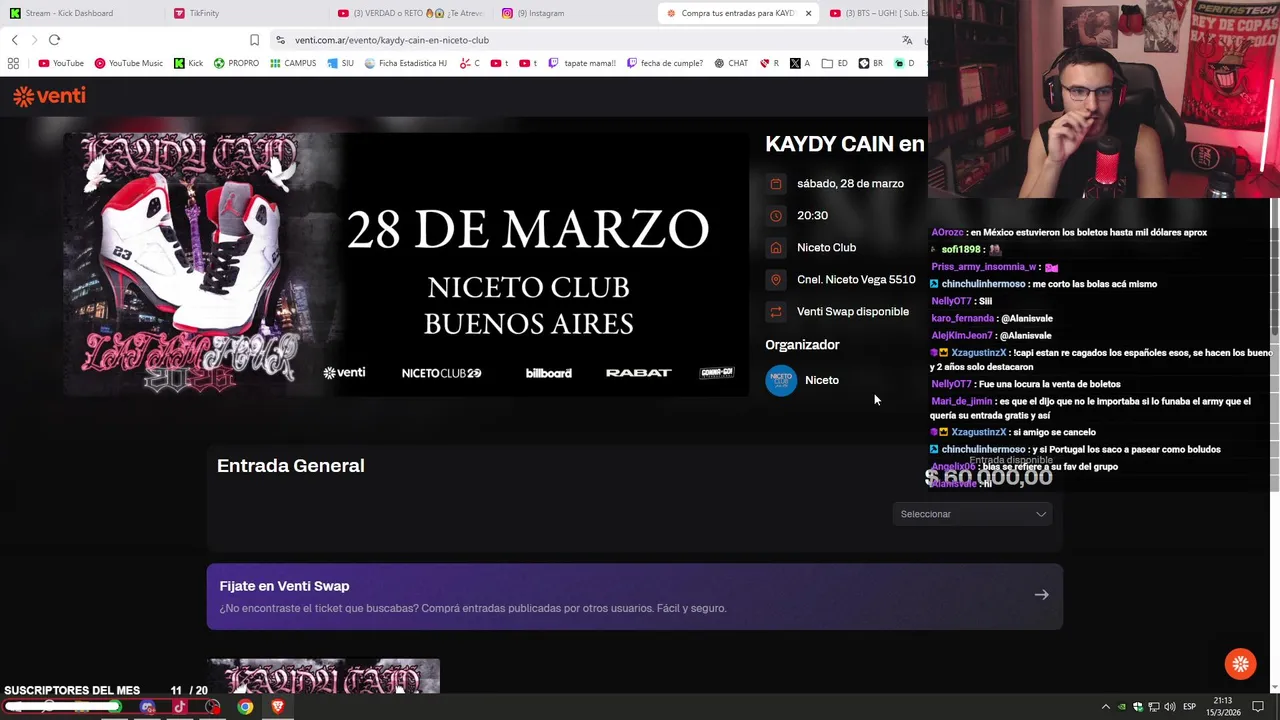This screenshot has width=1280, height=720.
Task: Click the 20:30 event time
Action: [812, 216]
